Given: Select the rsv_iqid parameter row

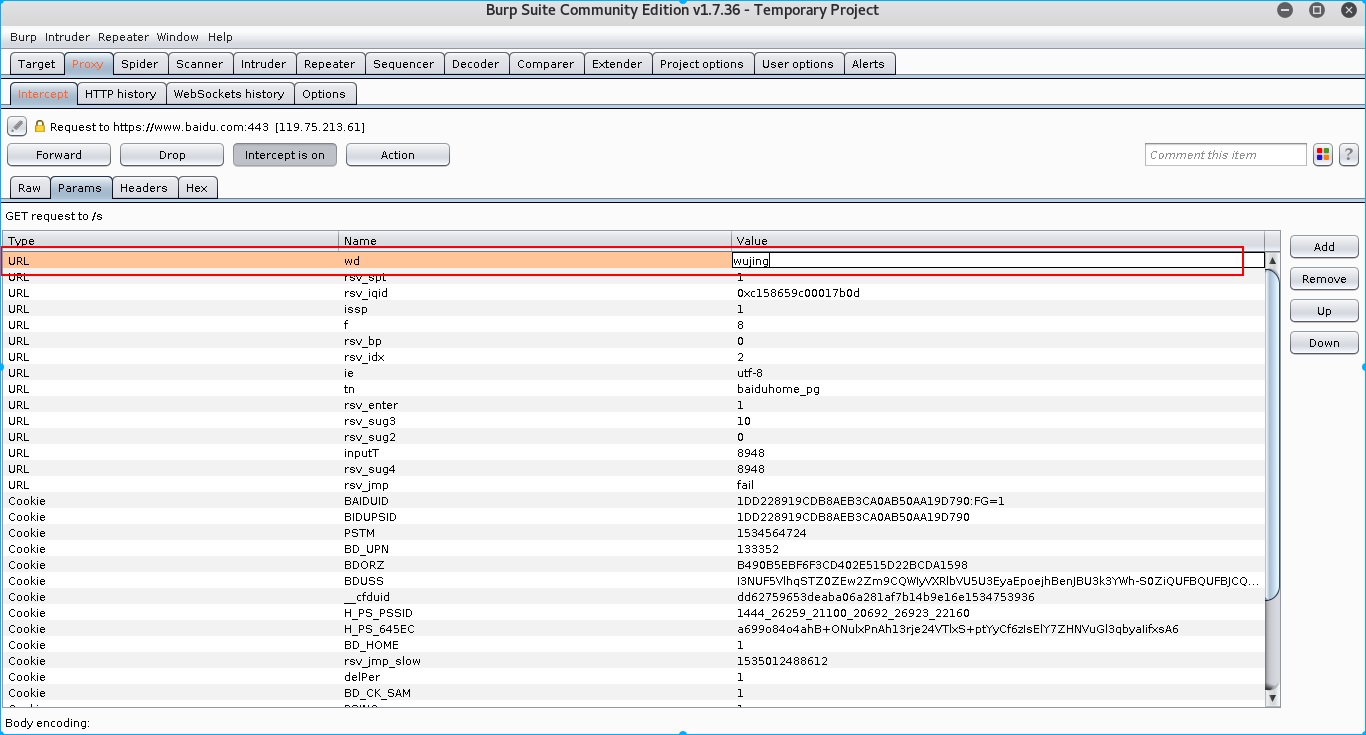Looking at the screenshot, I should (x=634, y=293).
